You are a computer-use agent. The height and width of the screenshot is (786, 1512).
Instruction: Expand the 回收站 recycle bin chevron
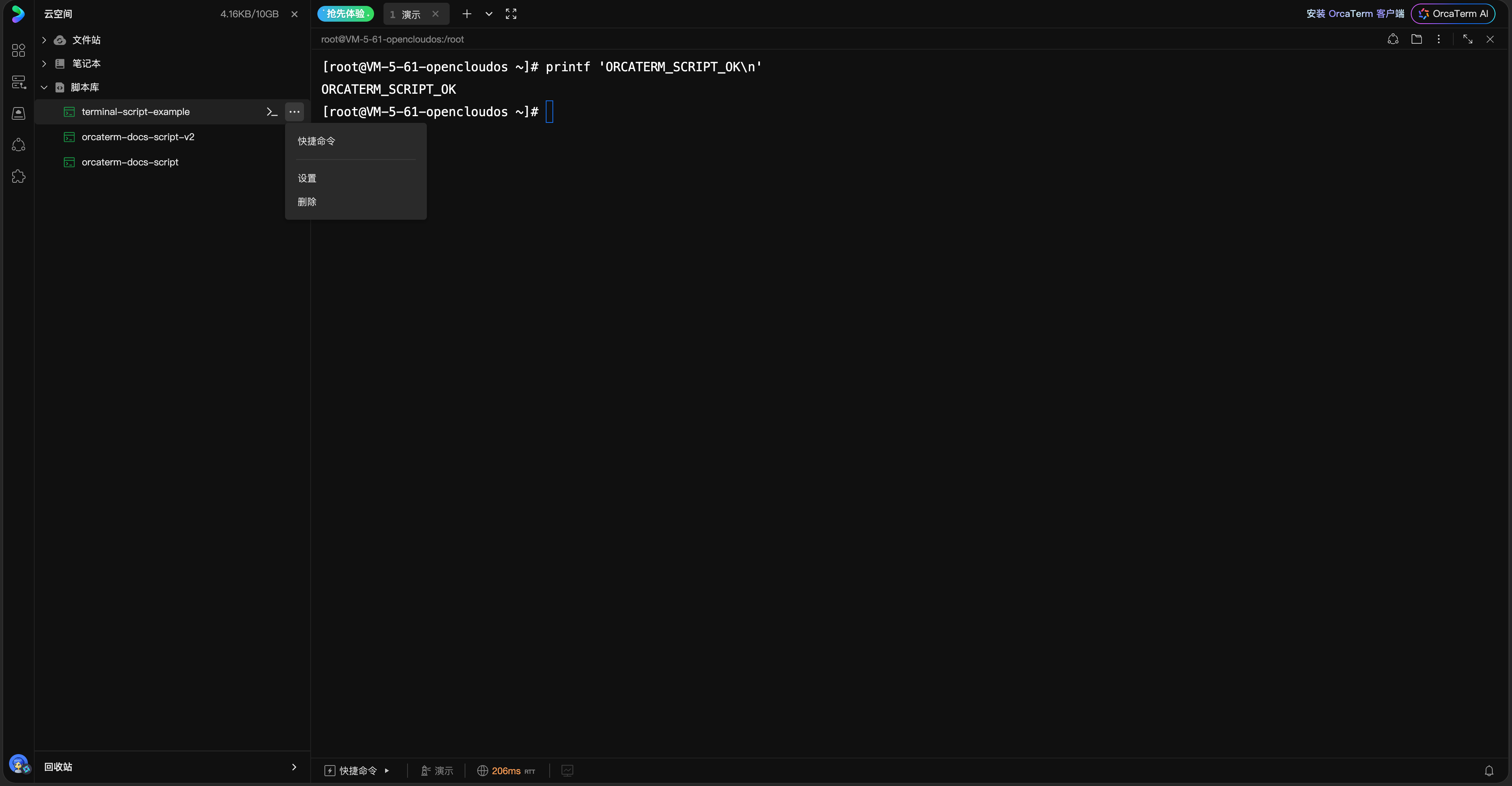click(x=294, y=767)
